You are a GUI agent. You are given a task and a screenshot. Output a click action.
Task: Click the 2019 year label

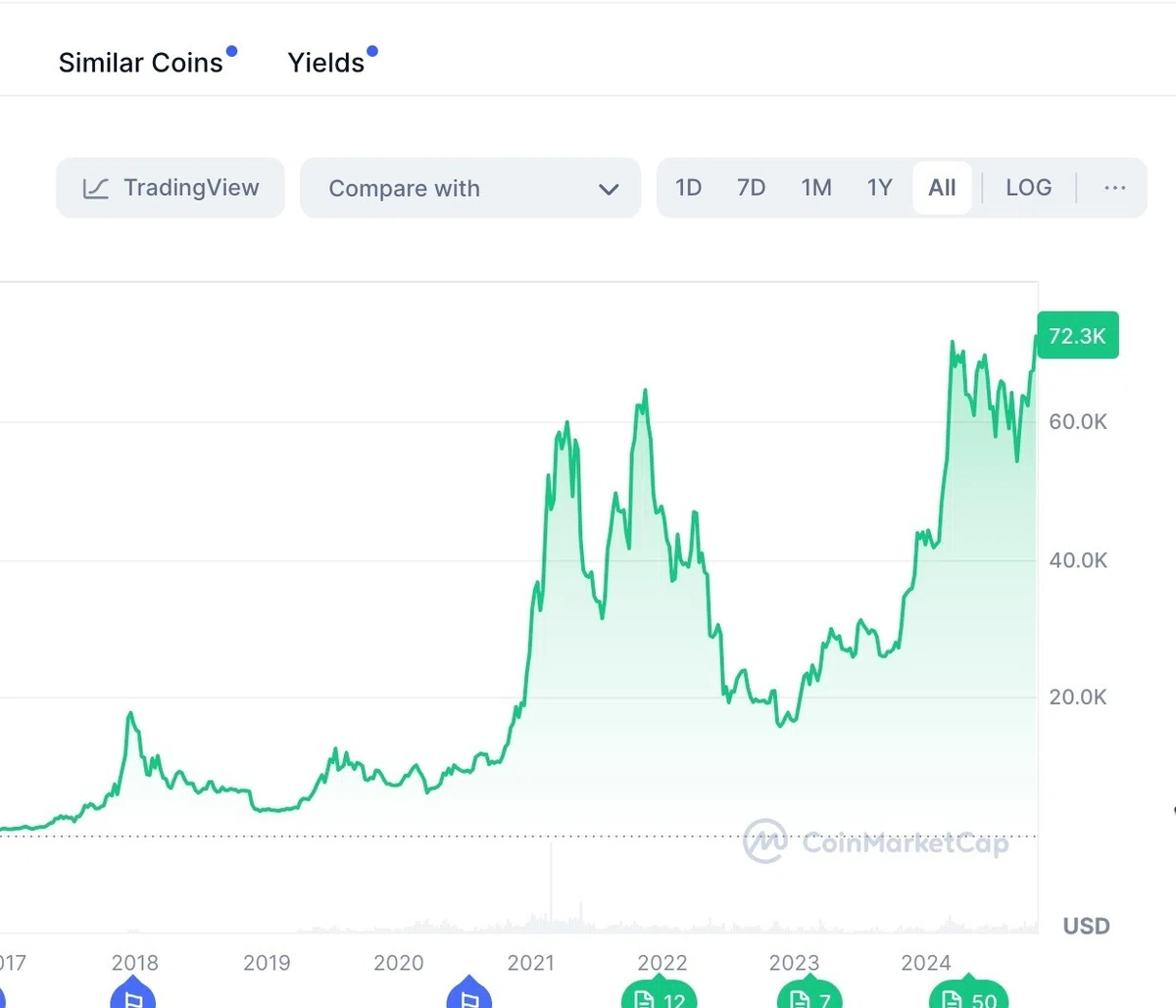tap(267, 963)
